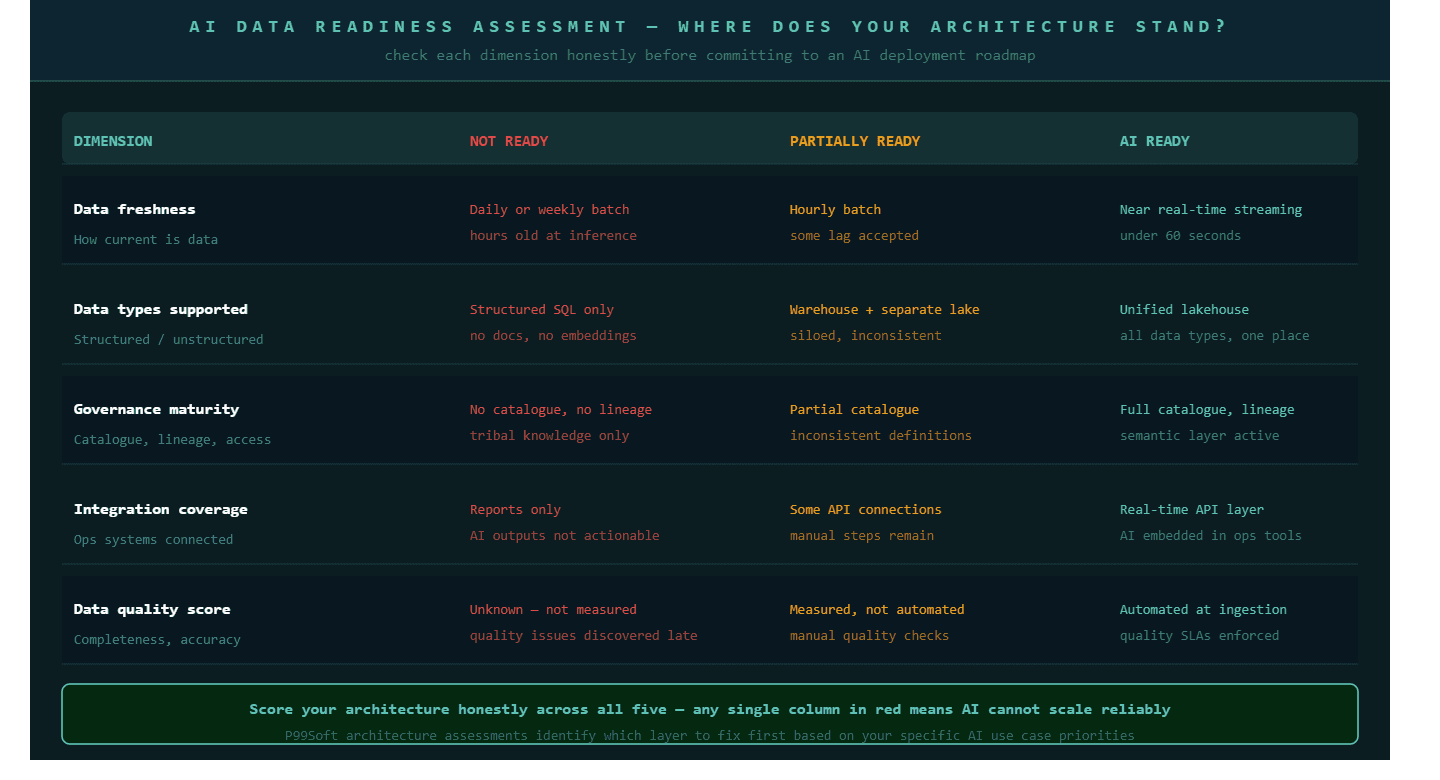Click 'manual quality checks' text
Viewport: 1440px width, 780px height.
pos(870,635)
